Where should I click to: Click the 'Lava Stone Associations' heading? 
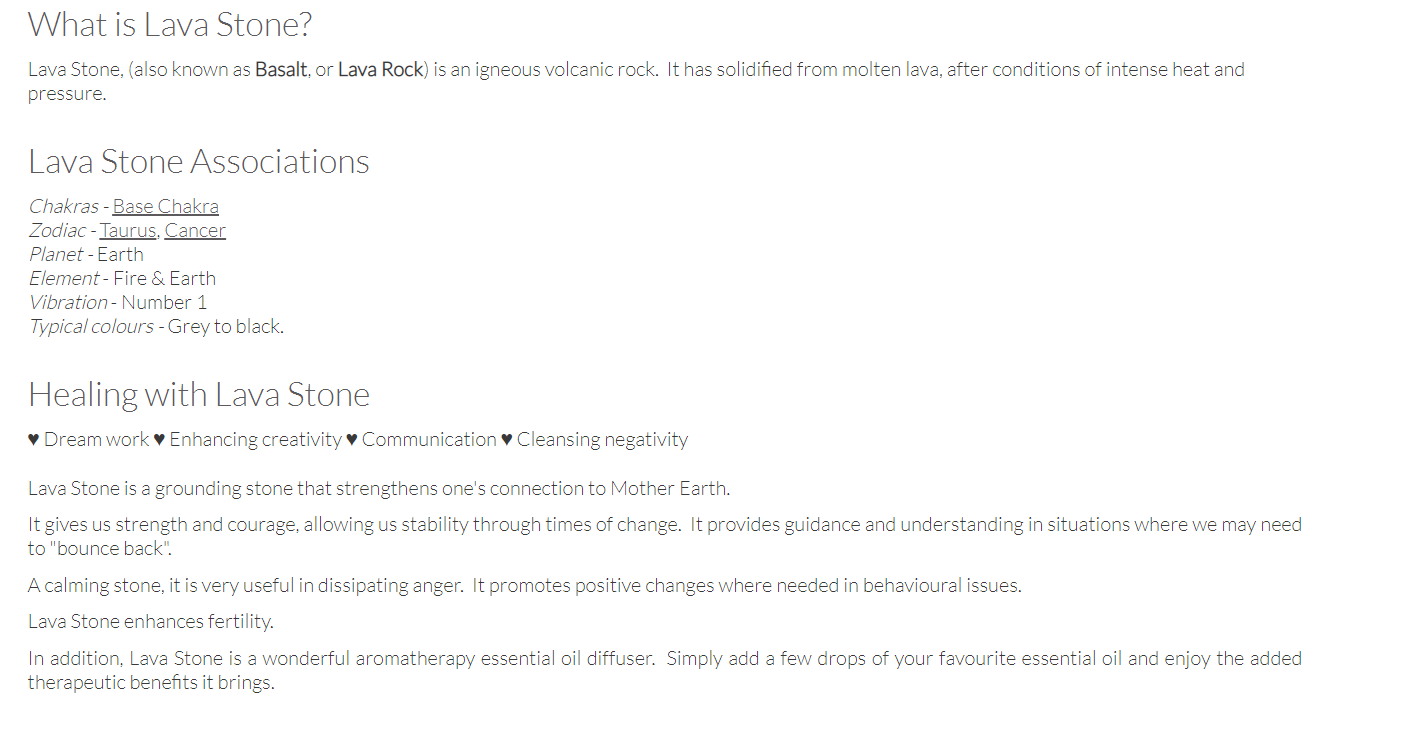pyautogui.click(x=199, y=161)
